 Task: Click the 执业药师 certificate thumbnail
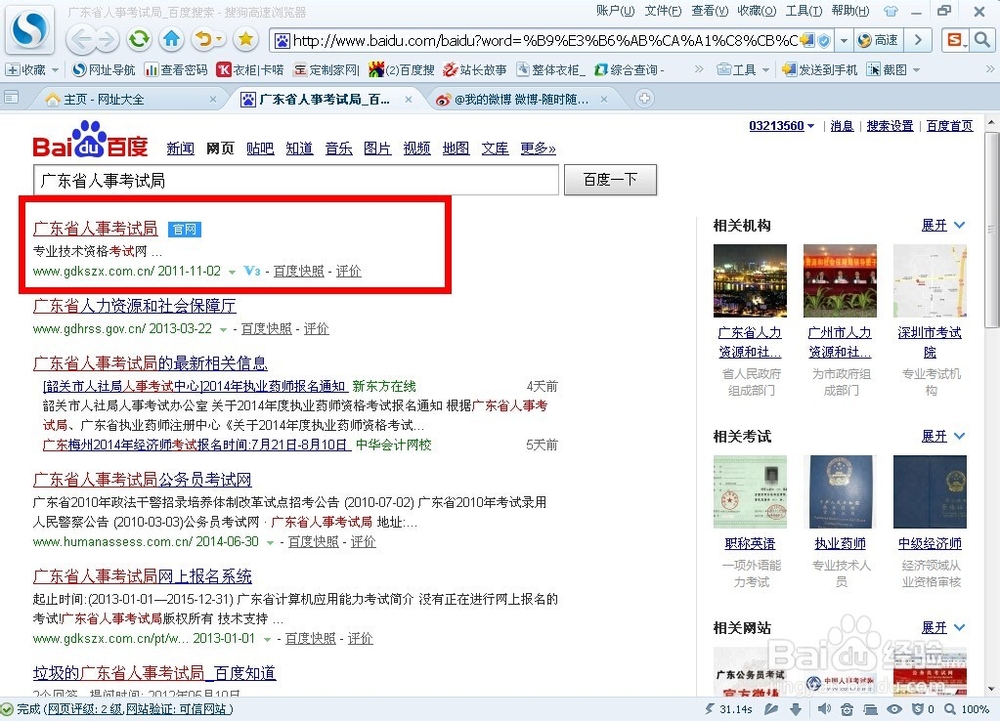840,492
